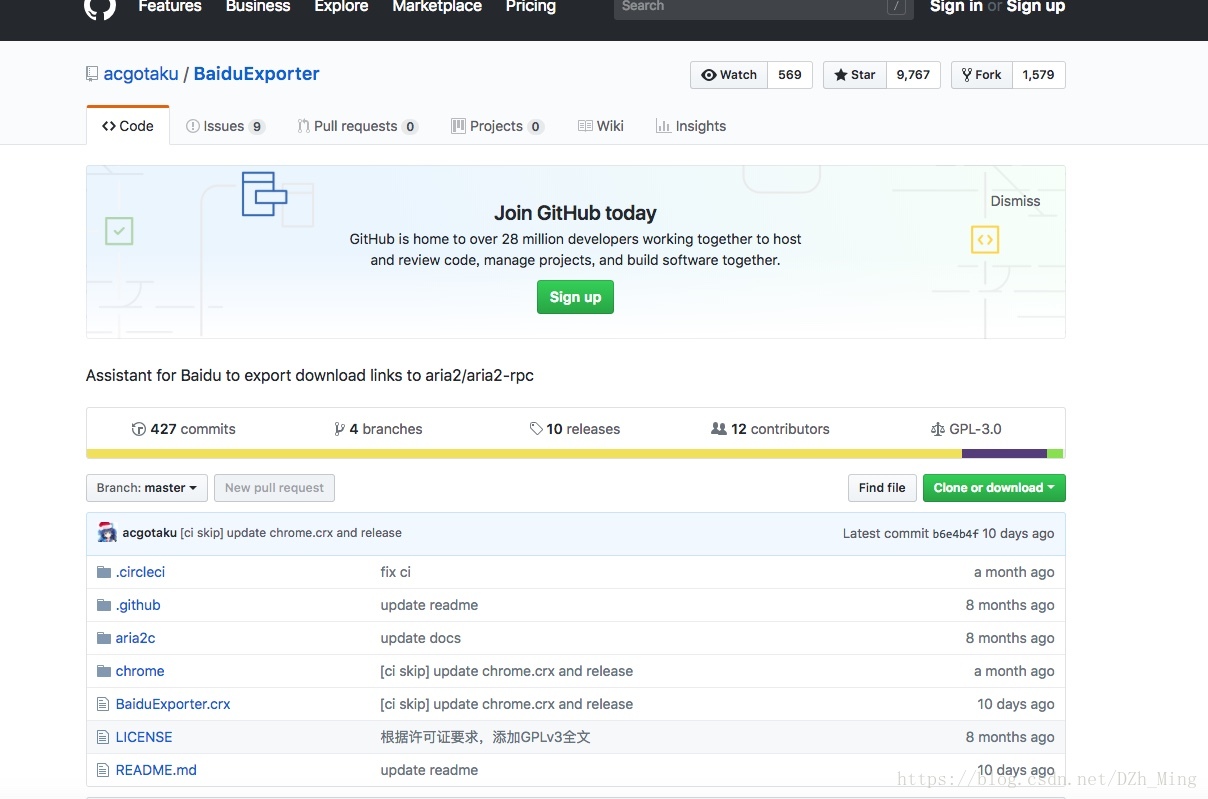
Task: Click acgotaku's avatar in latest commit row
Action: 107,533
